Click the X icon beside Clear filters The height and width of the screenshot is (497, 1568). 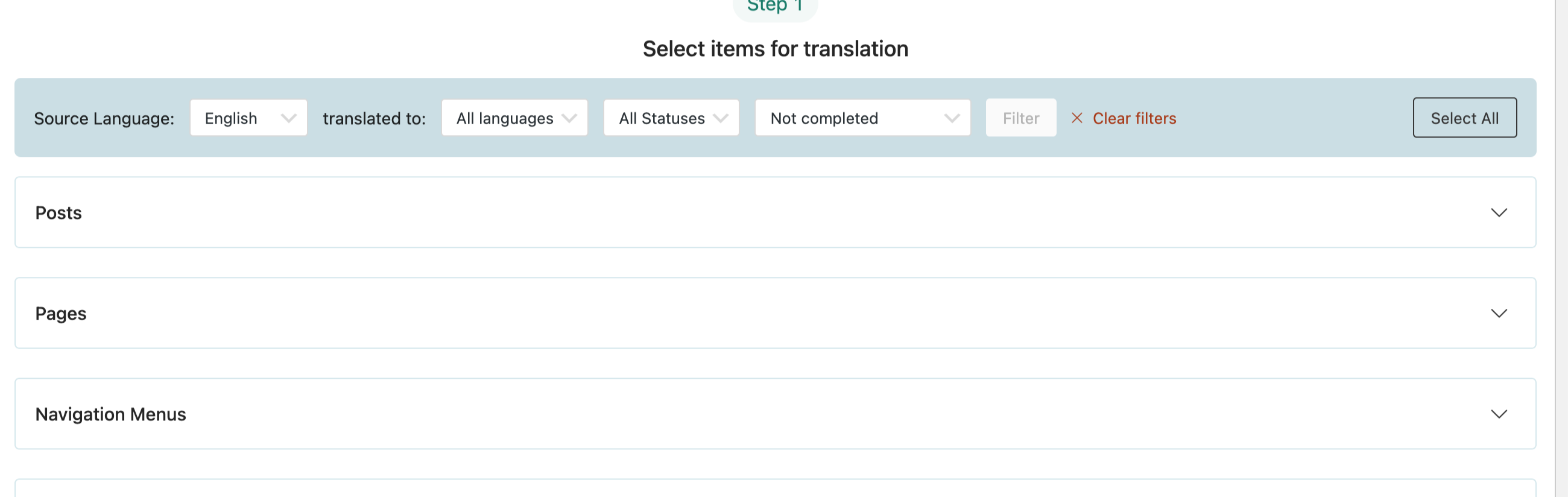coord(1076,118)
